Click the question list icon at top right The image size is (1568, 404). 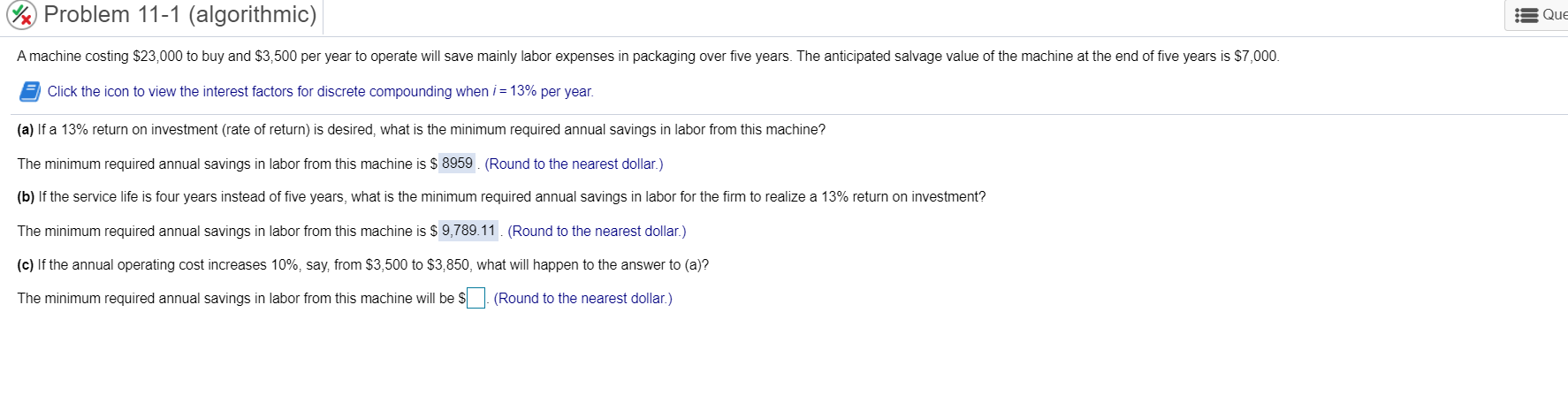point(1526,15)
